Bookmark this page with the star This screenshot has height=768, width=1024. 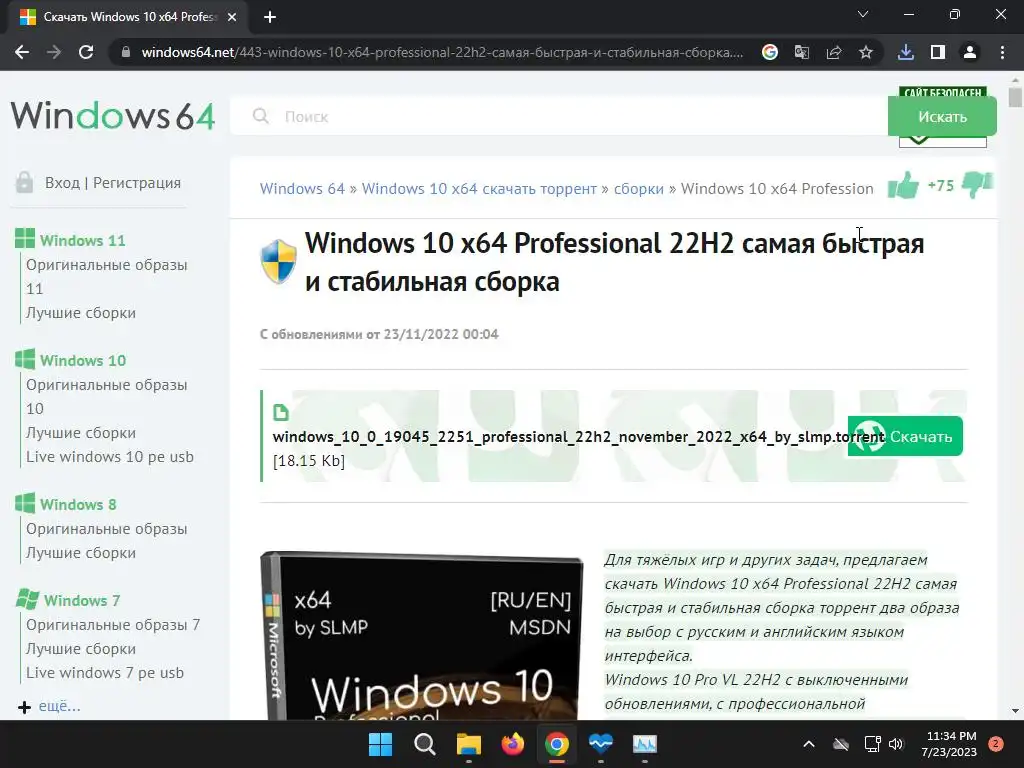pyautogui.click(x=866, y=52)
